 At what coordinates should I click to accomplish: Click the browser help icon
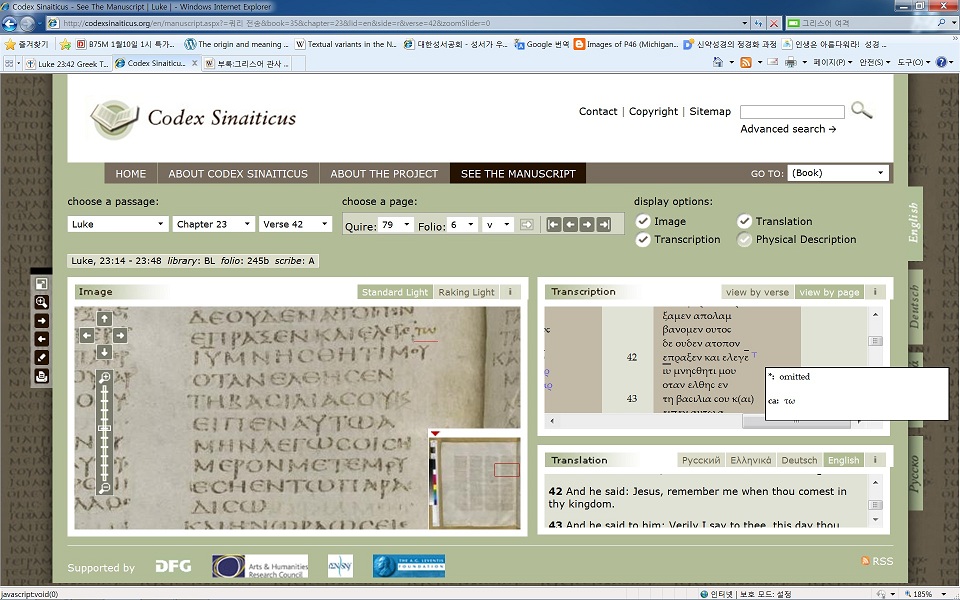(x=942, y=62)
